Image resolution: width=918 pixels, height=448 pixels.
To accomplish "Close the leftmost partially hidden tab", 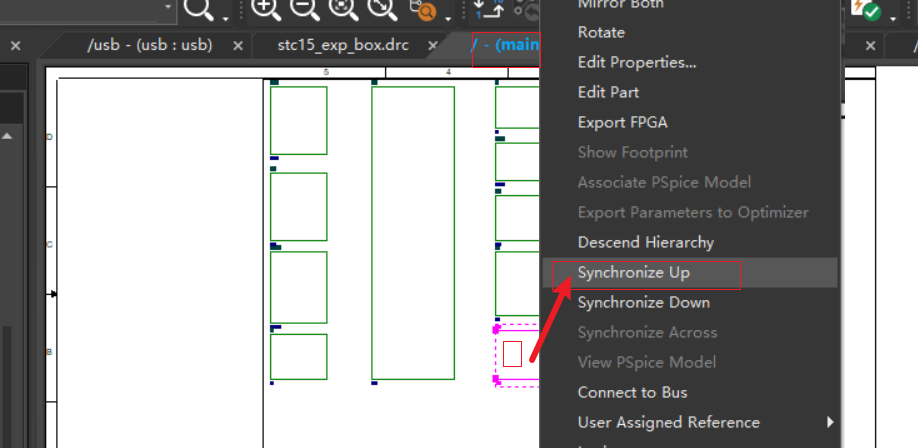I will pyautogui.click(x=16, y=46).
